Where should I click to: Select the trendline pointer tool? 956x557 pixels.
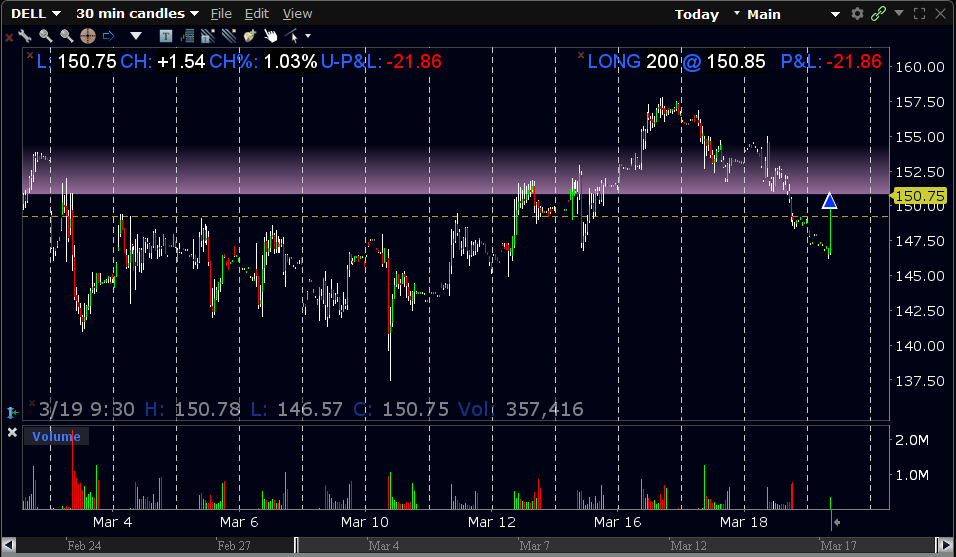(x=292, y=36)
